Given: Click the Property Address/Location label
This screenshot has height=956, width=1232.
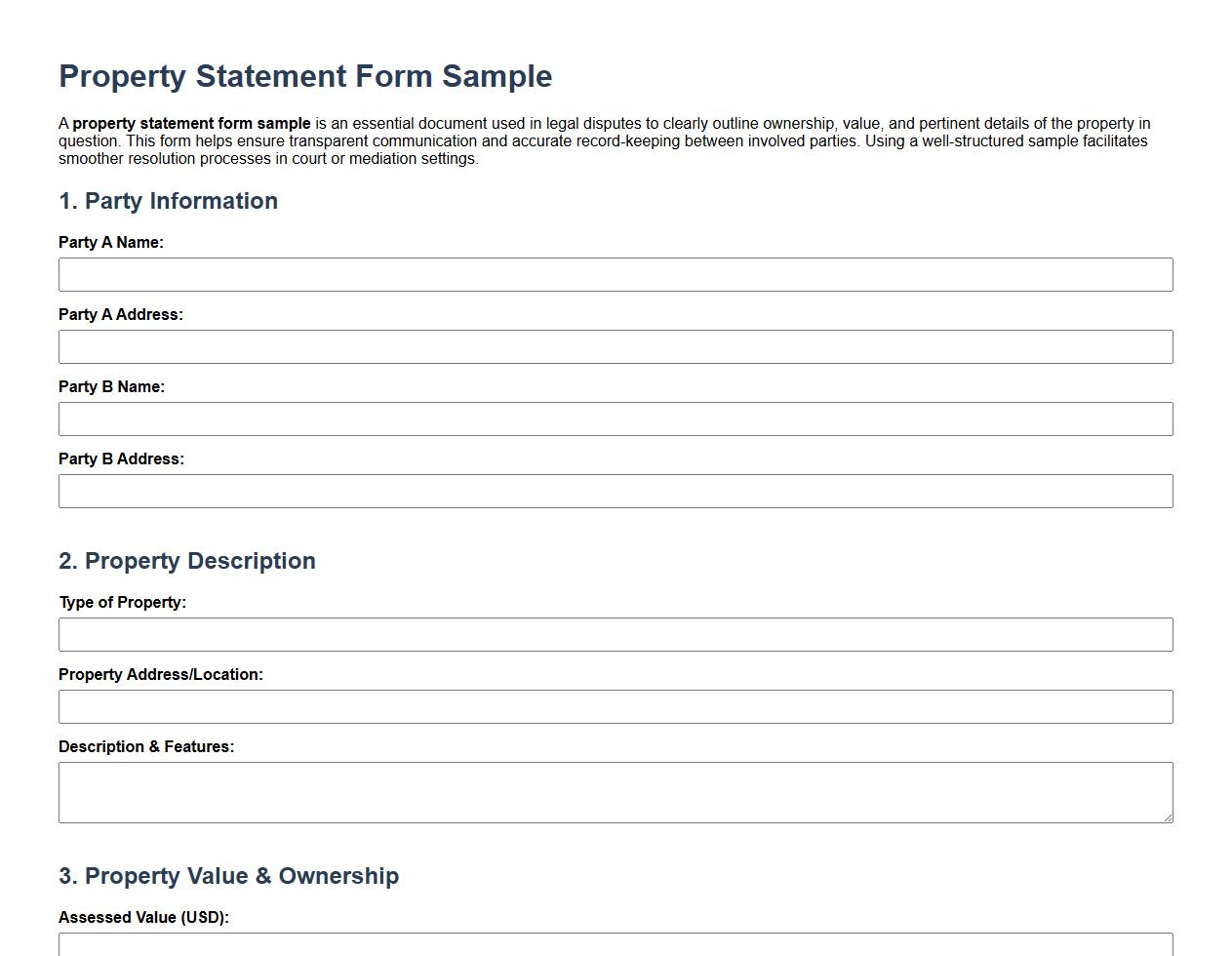Looking at the screenshot, I should tap(161, 674).
